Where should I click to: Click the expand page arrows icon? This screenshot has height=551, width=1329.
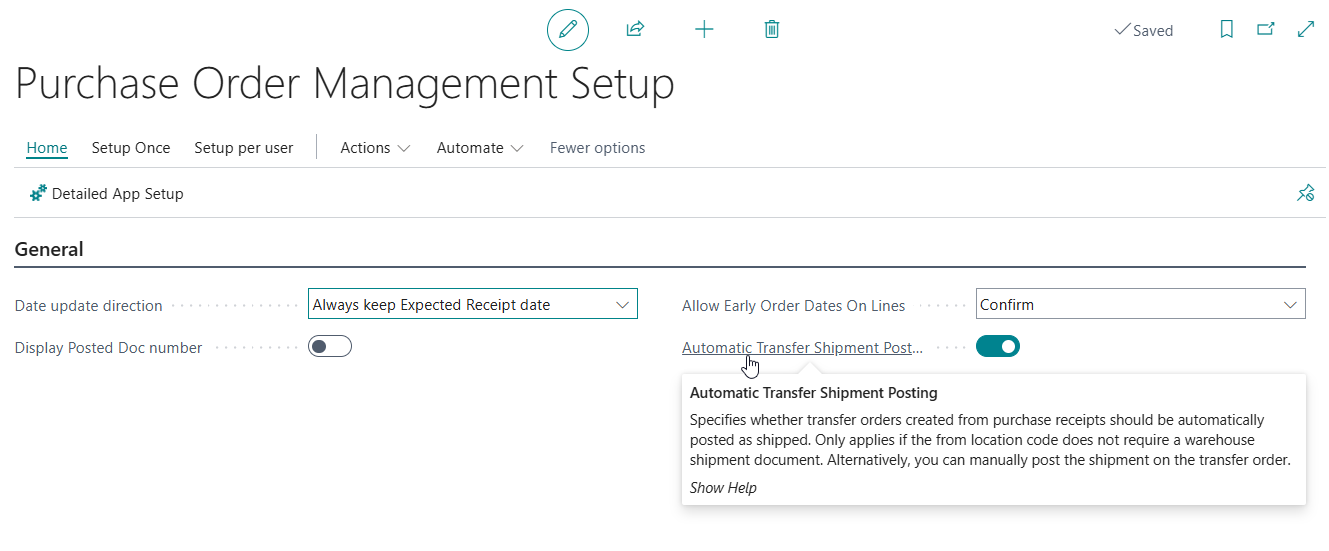pyautogui.click(x=1306, y=30)
